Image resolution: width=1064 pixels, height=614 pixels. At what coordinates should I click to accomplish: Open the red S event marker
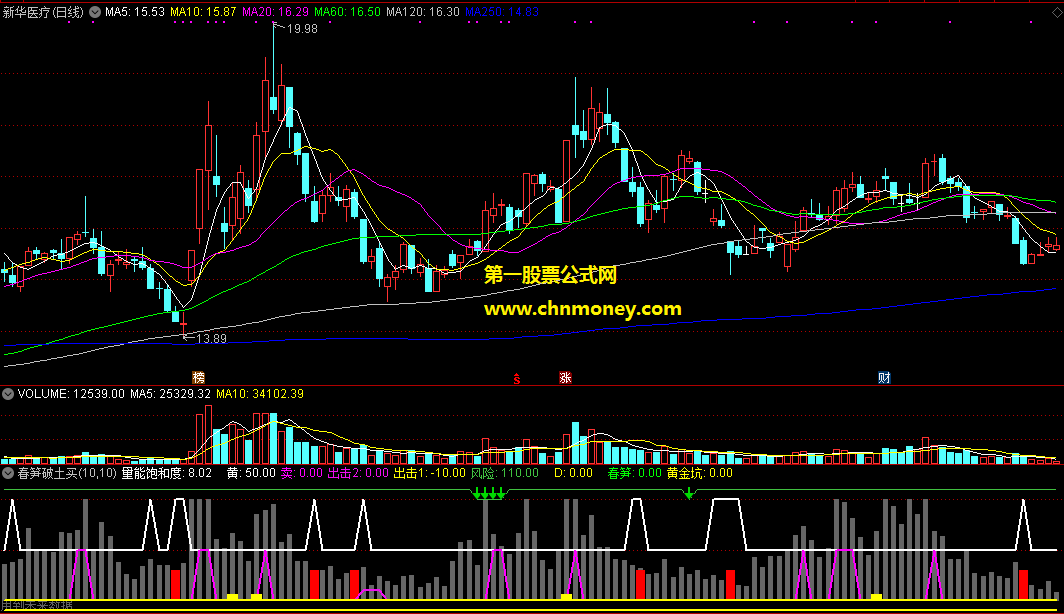click(516, 379)
